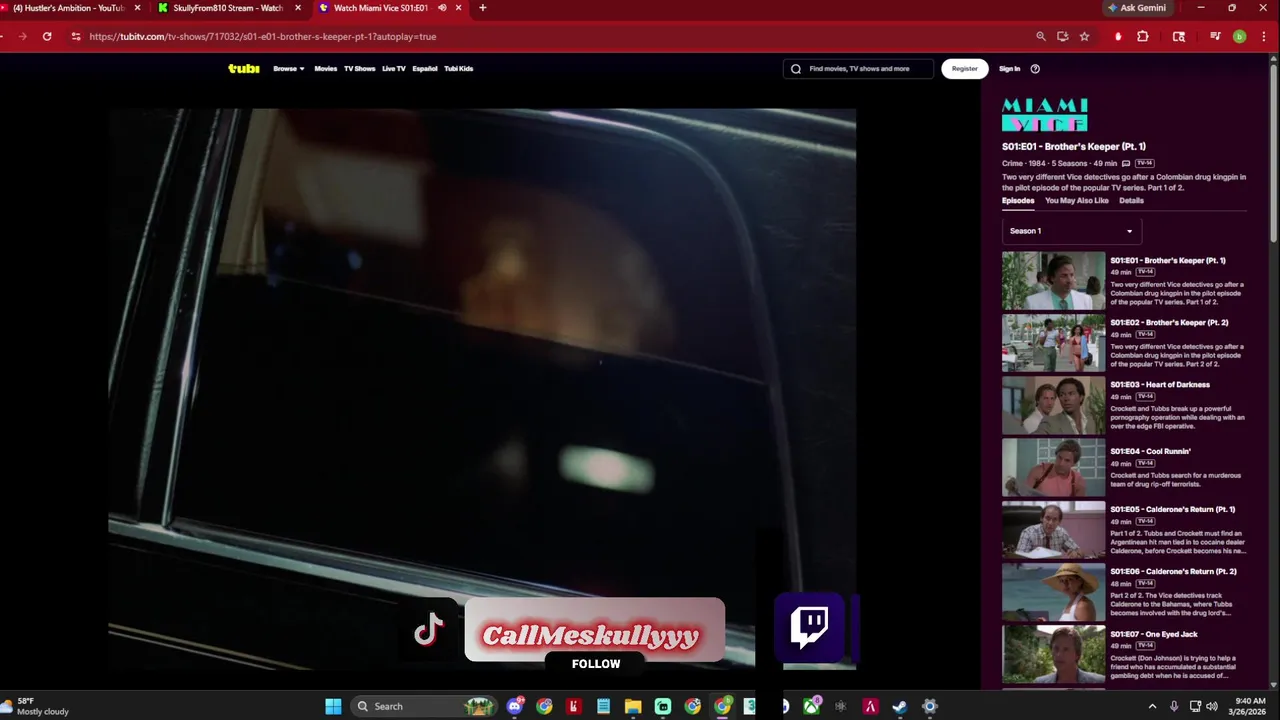The width and height of the screenshot is (1280, 720).
Task: Click the Sign In link
Action: (x=1010, y=69)
